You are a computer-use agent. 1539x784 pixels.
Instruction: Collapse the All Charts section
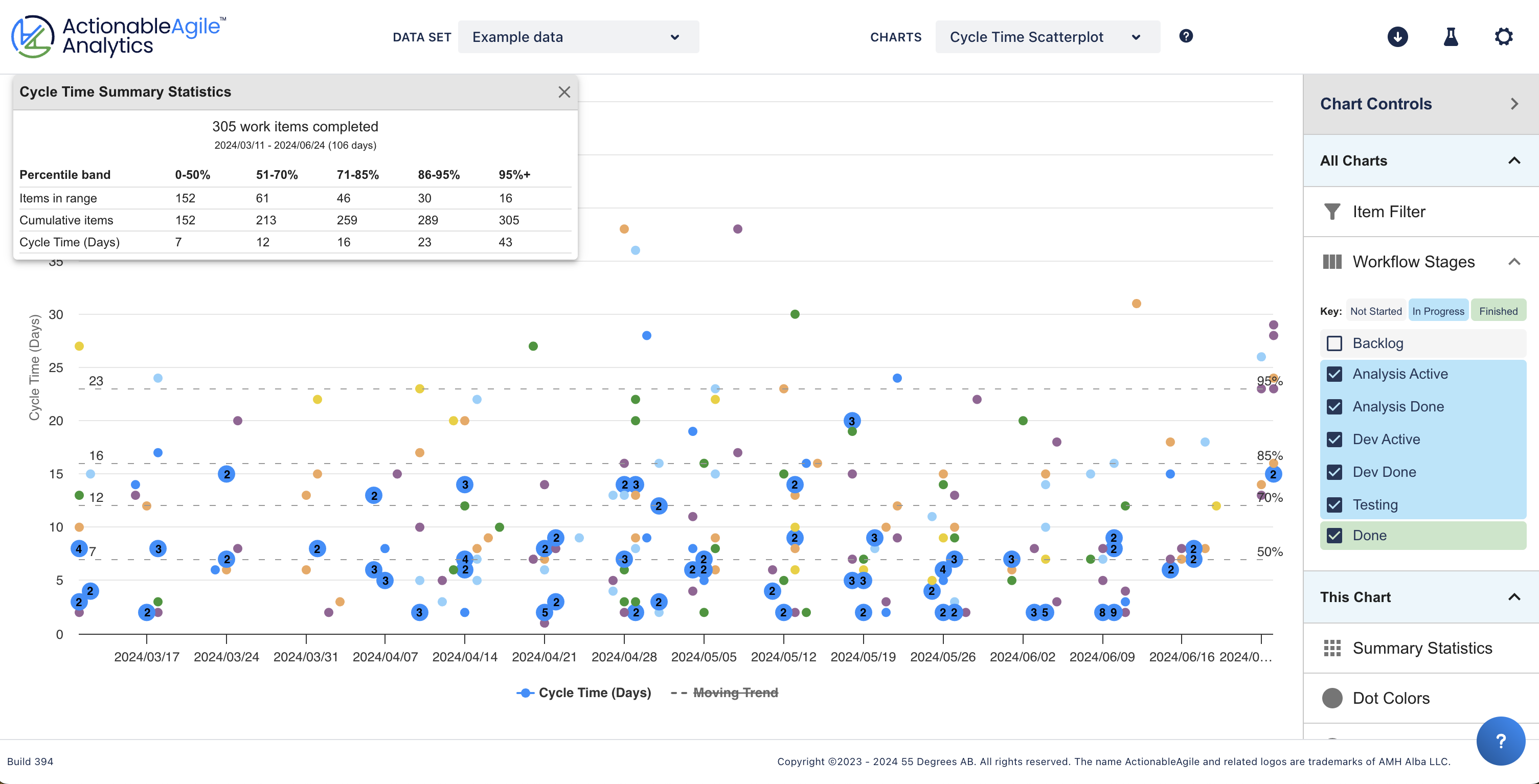click(1513, 160)
